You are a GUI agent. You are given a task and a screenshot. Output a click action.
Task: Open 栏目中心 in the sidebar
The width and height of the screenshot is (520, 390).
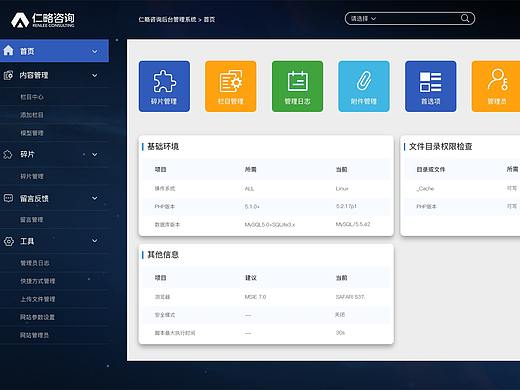(32, 97)
